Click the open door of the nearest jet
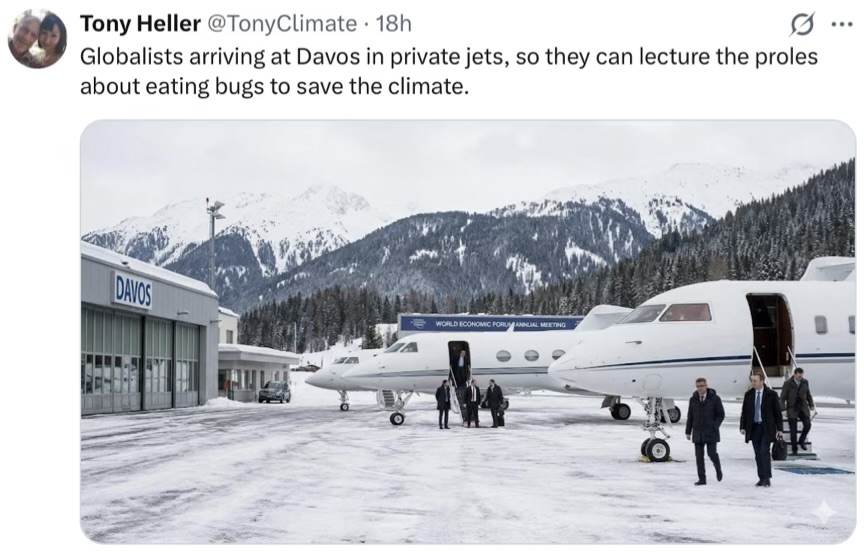This screenshot has height=556, width=864. click(x=768, y=333)
